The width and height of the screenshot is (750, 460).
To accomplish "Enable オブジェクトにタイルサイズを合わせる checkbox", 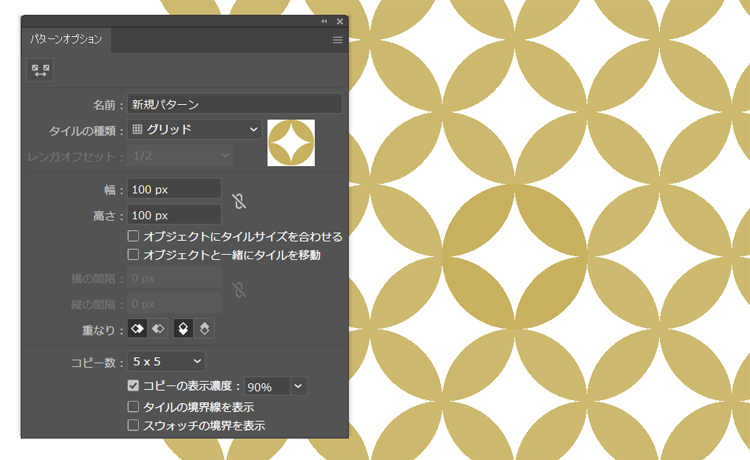I will [133, 236].
